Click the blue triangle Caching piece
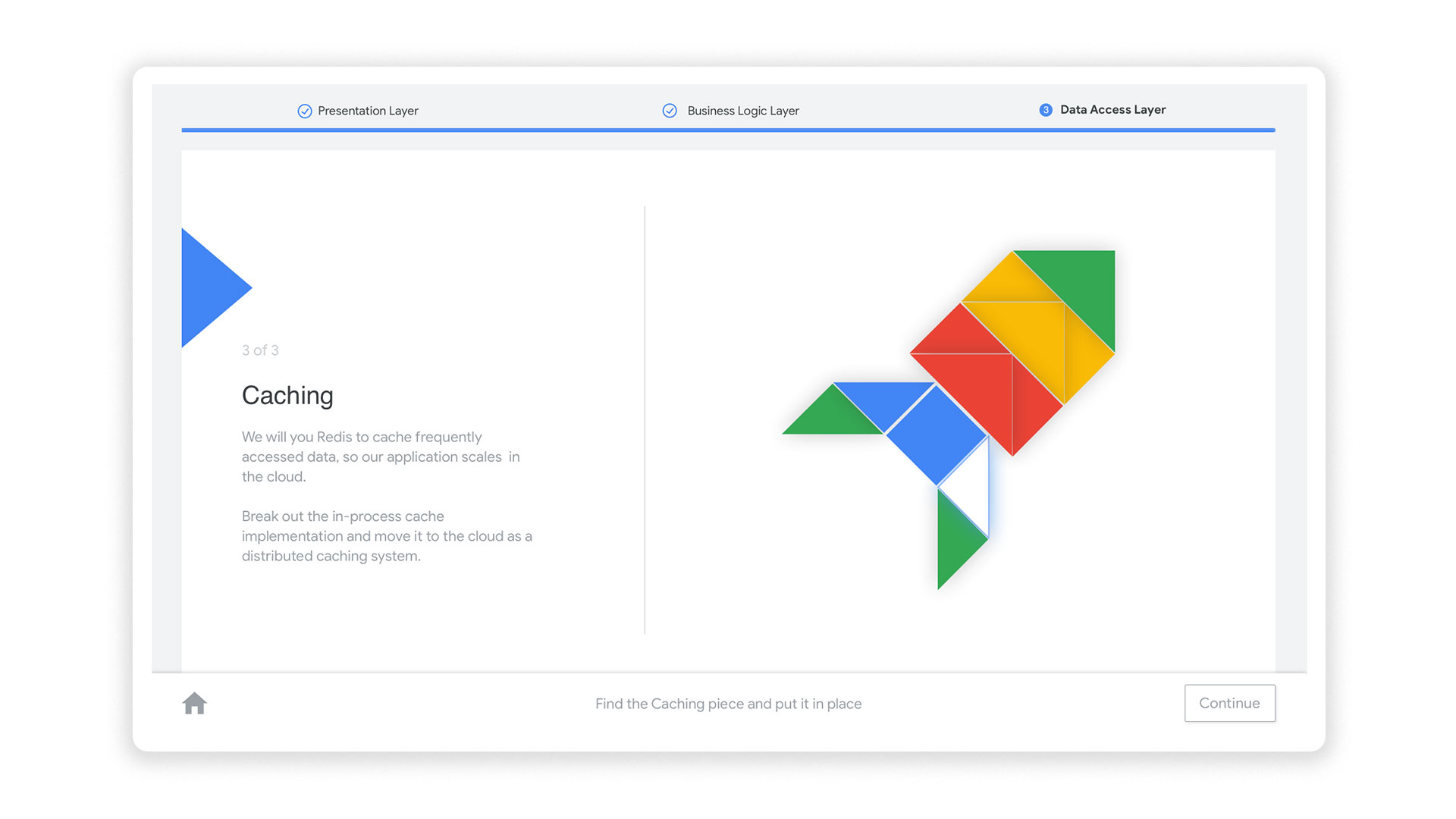Viewport: 1456px width, 819px height. 205,288
